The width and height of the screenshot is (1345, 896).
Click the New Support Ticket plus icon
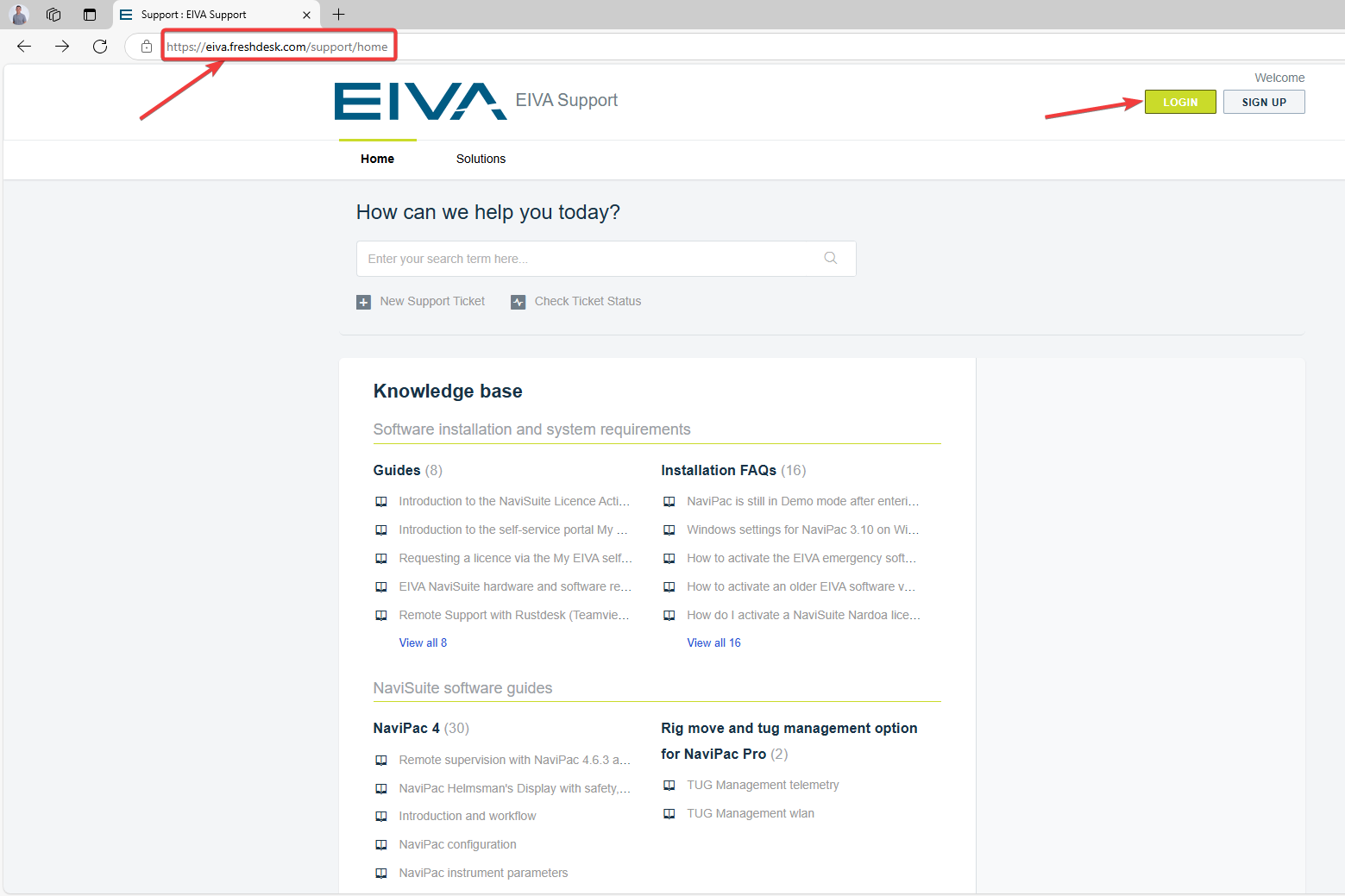click(364, 302)
